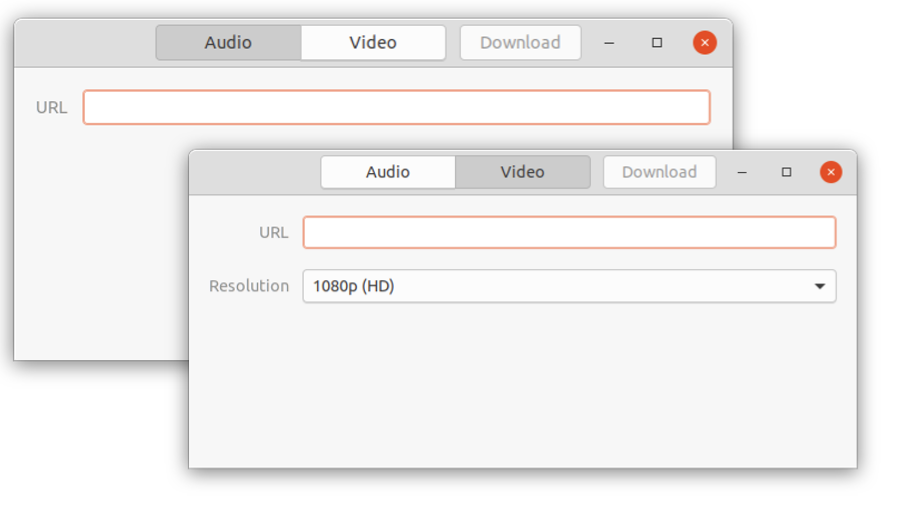Click URL label in front window
917x520 pixels.
274,233
